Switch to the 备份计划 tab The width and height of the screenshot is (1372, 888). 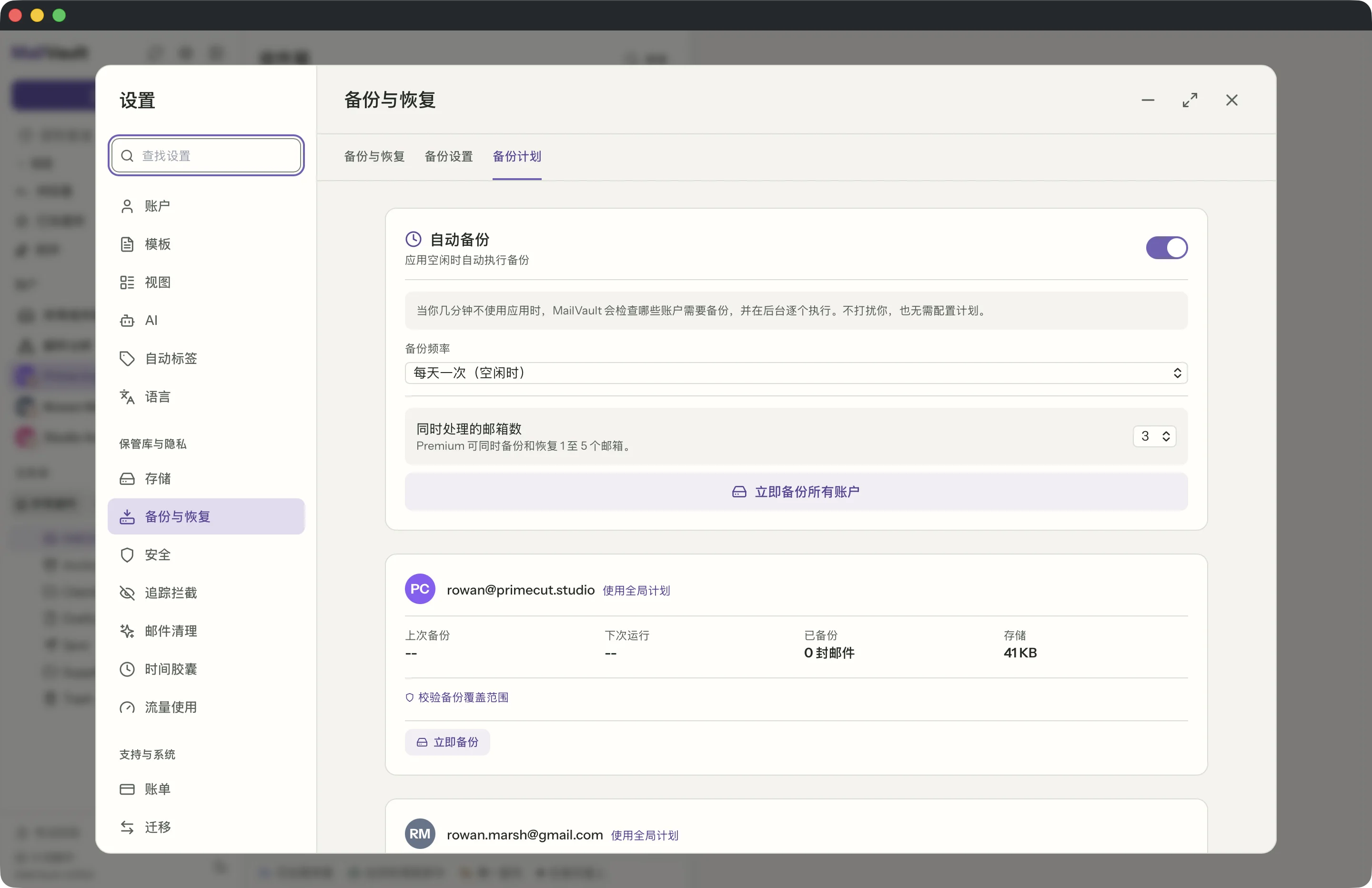coord(516,156)
